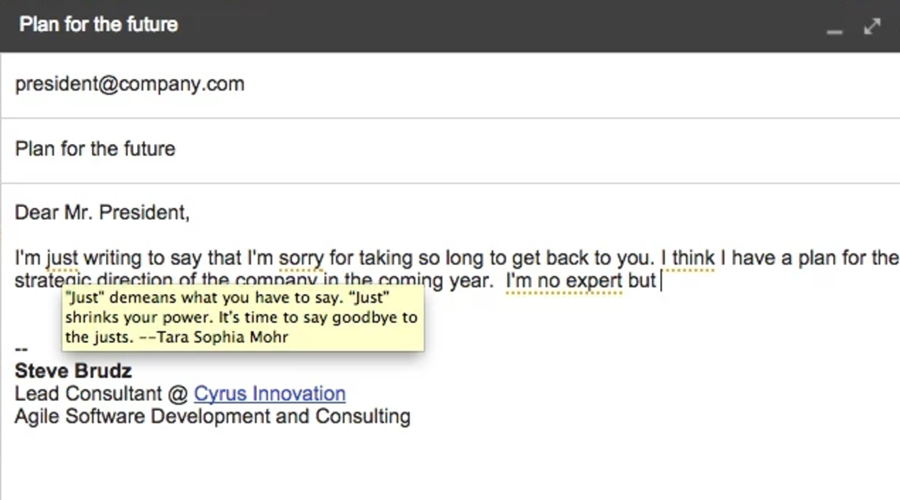Click the 'Lead Consultant @' signature text

(102, 394)
